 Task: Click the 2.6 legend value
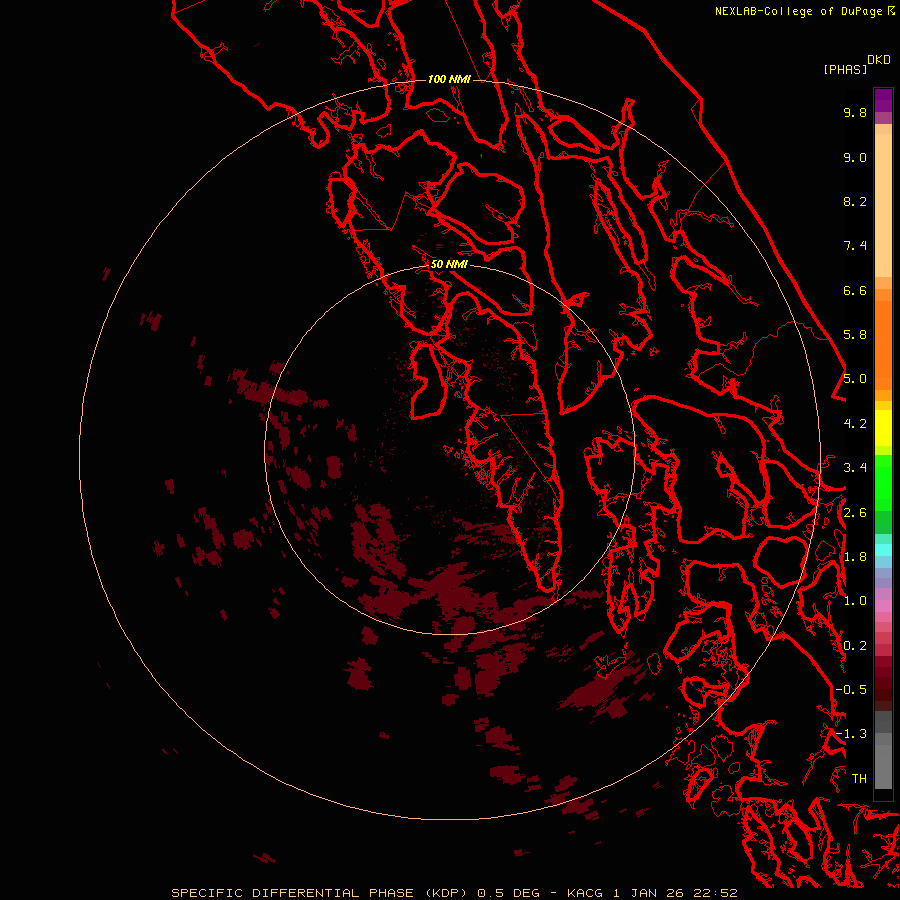[855, 513]
